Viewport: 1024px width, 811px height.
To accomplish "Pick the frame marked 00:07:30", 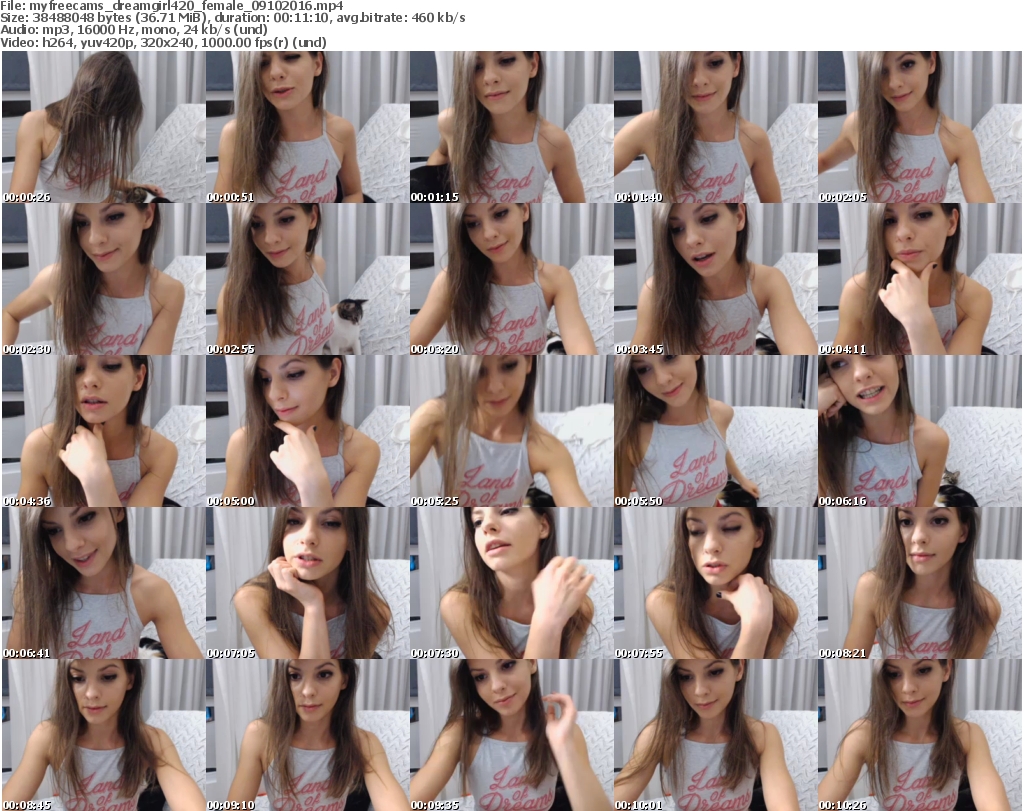I will click(511, 583).
